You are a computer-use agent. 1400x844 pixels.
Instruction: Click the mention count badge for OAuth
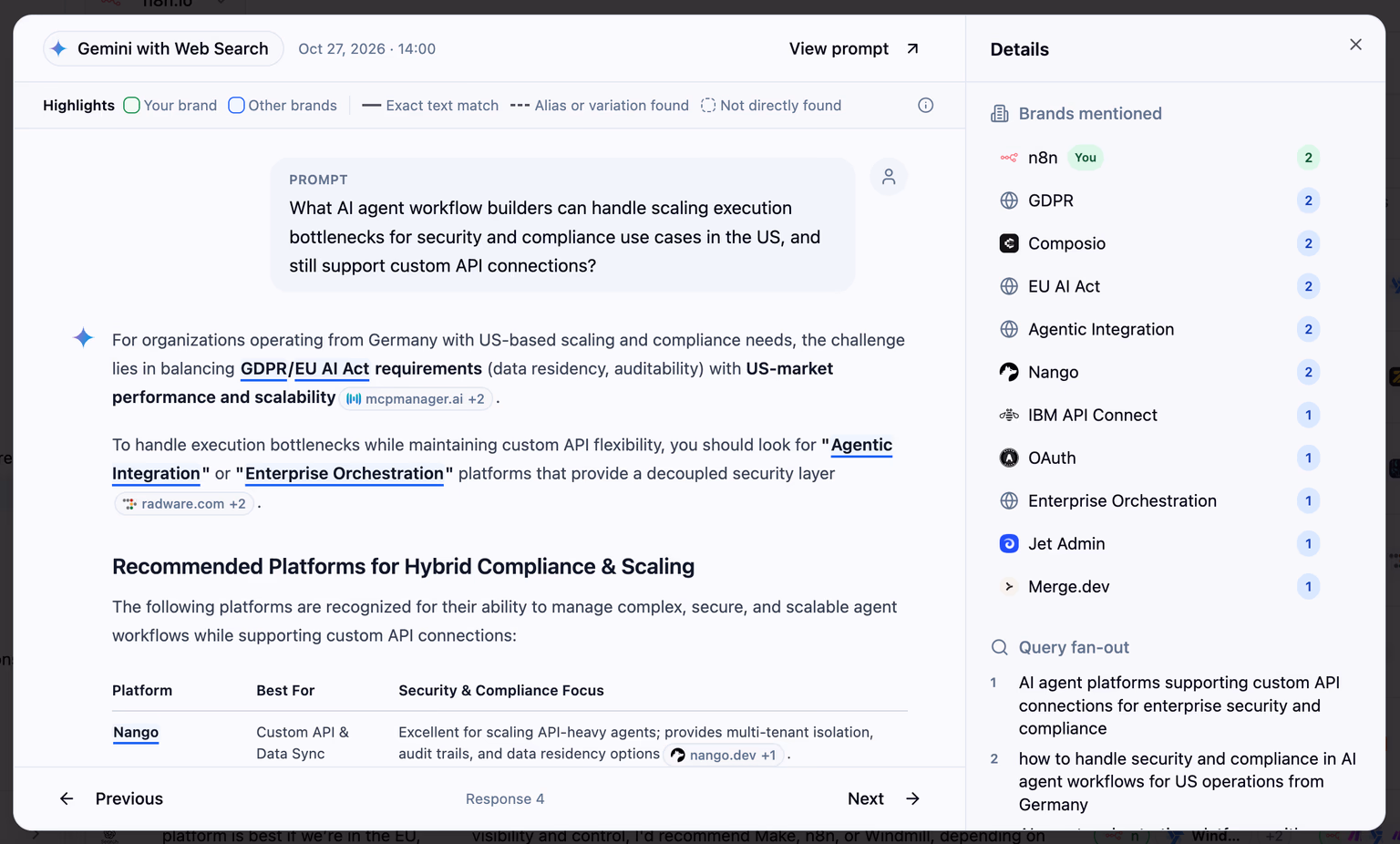[x=1308, y=458]
